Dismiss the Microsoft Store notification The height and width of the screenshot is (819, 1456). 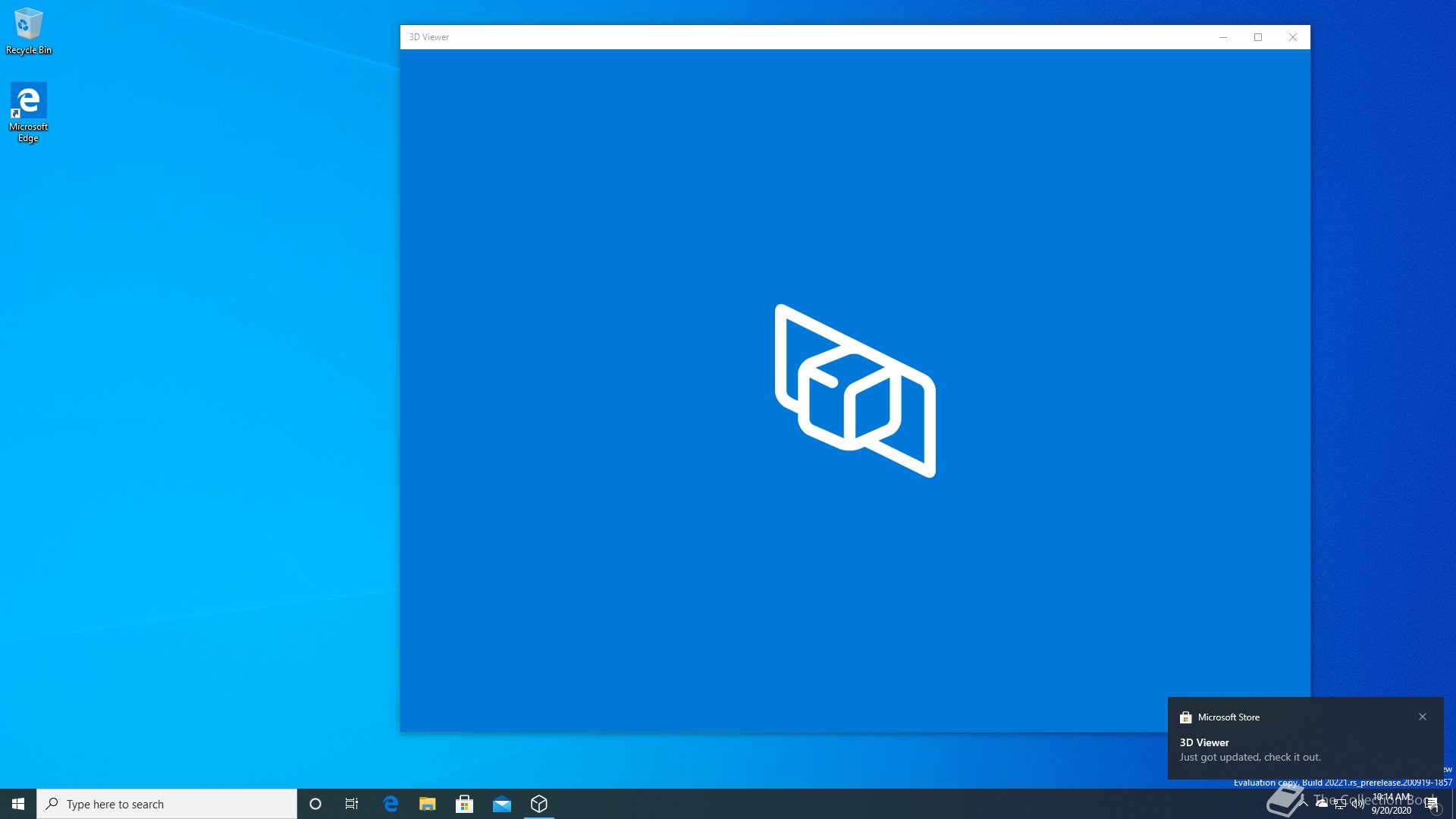click(1423, 717)
